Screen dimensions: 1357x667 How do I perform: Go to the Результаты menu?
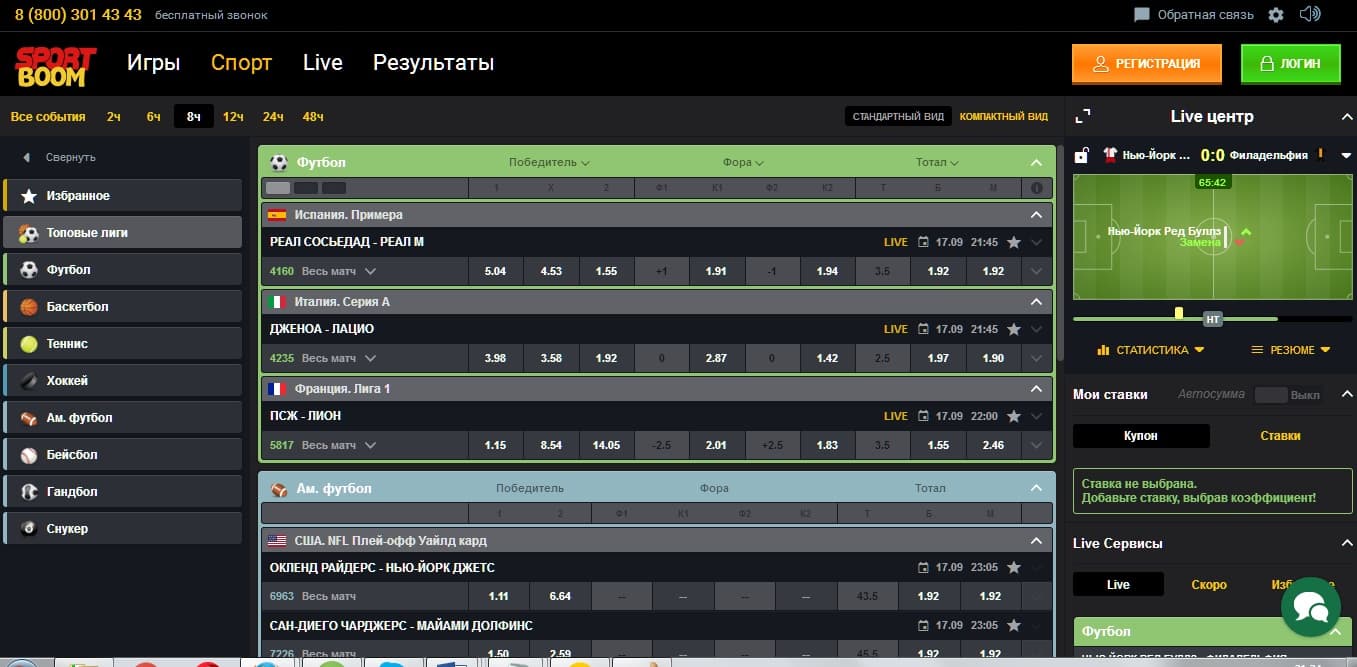434,63
